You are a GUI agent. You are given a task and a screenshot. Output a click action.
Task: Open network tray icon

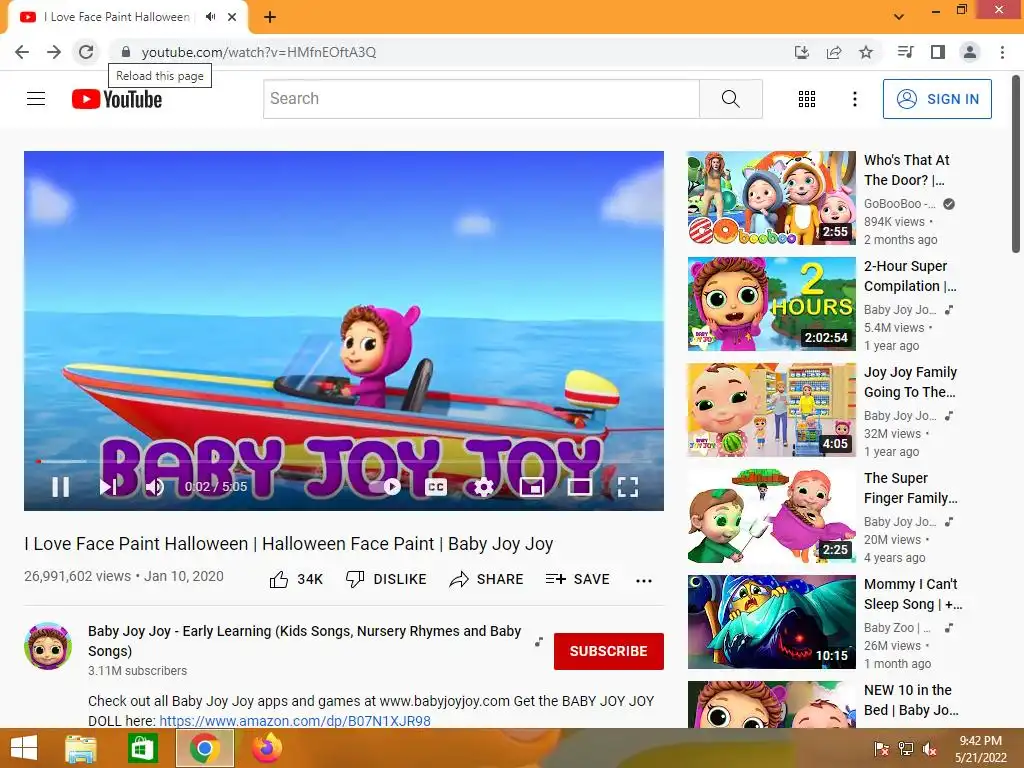(x=906, y=749)
